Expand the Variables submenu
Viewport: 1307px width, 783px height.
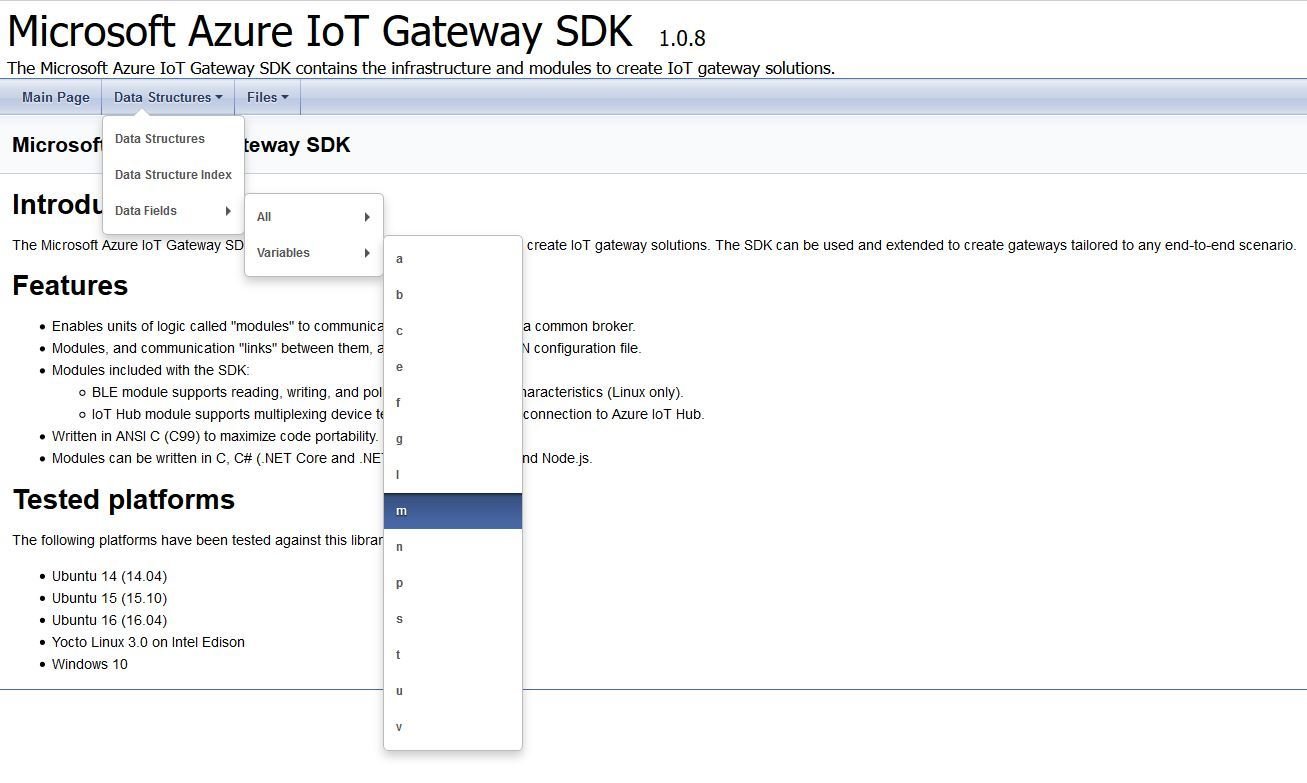click(314, 253)
